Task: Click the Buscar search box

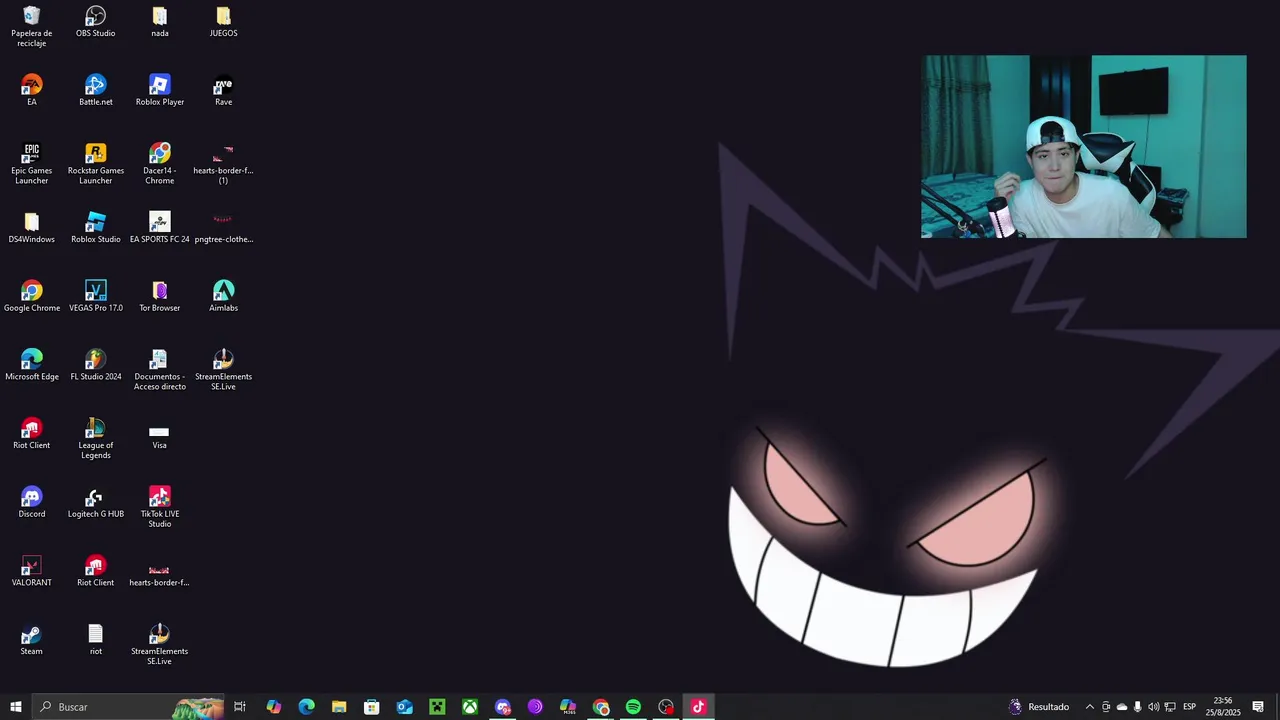Action: coord(129,707)
